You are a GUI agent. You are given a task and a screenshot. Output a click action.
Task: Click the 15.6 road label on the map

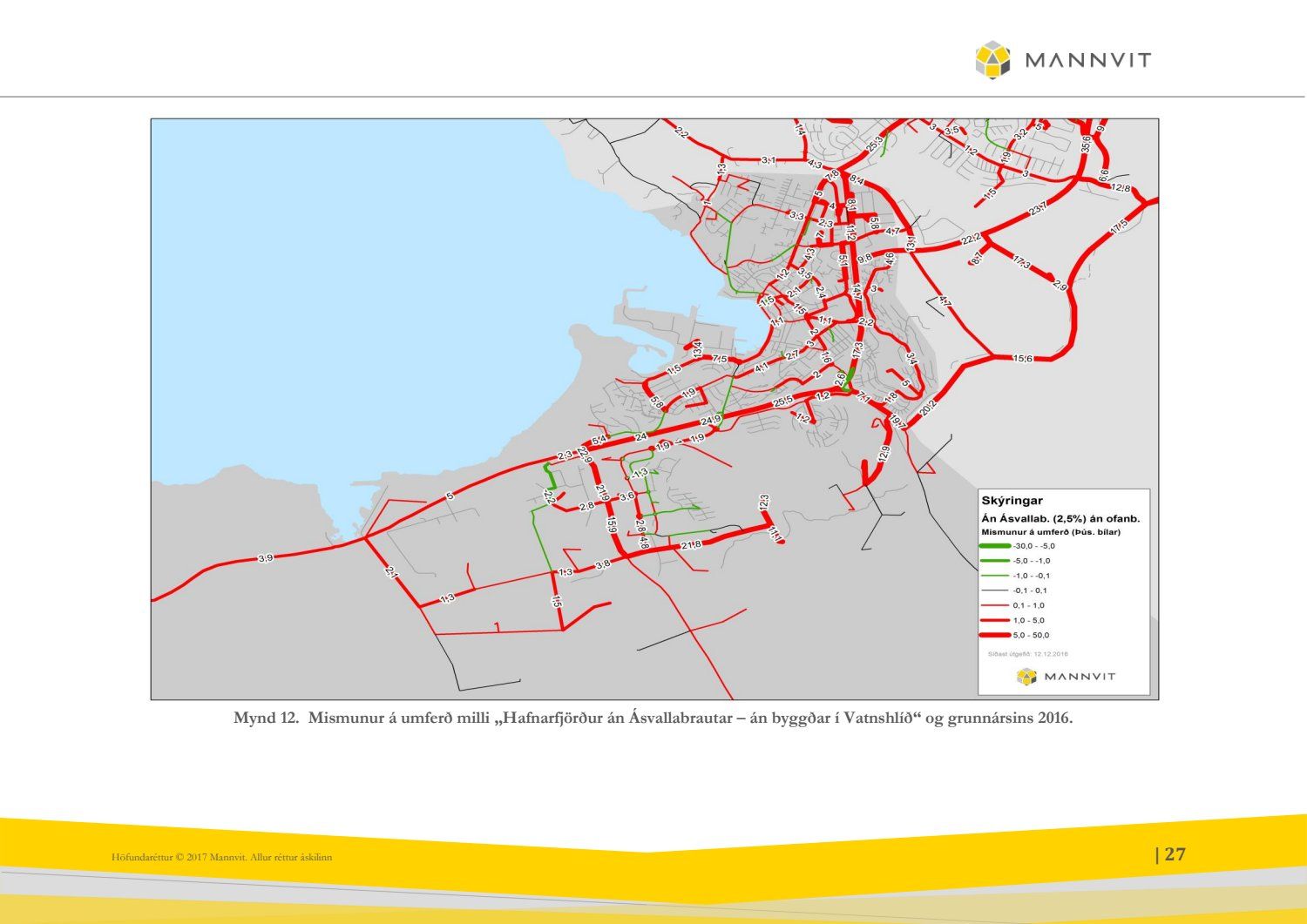[x=1023, y=359]
